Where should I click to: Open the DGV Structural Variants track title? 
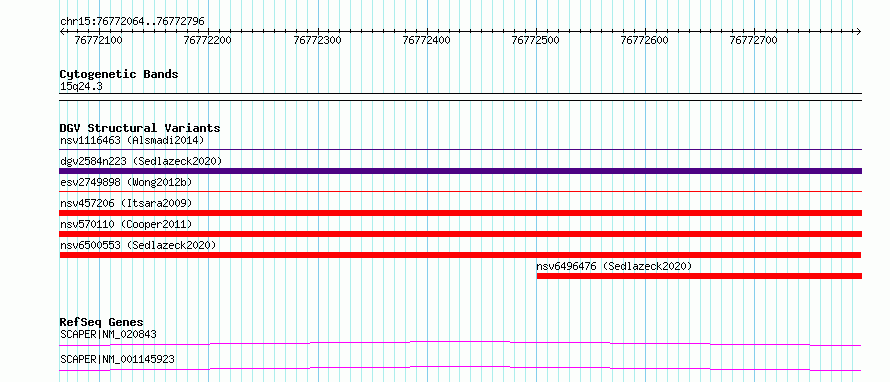[x=140, y=128]
